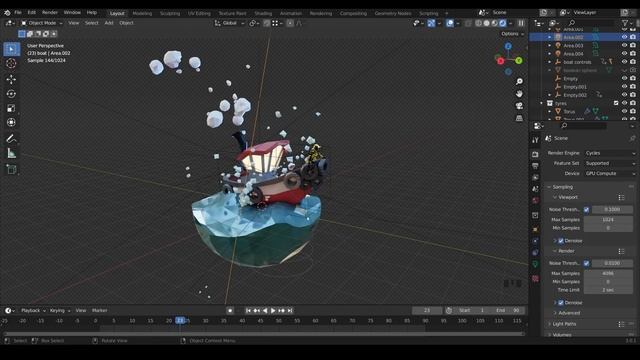The height and width of the screenshot is (360, 640).
Task: Click the Blender logo menu icon
Action: pyautogui.click(x=7, y=13)
